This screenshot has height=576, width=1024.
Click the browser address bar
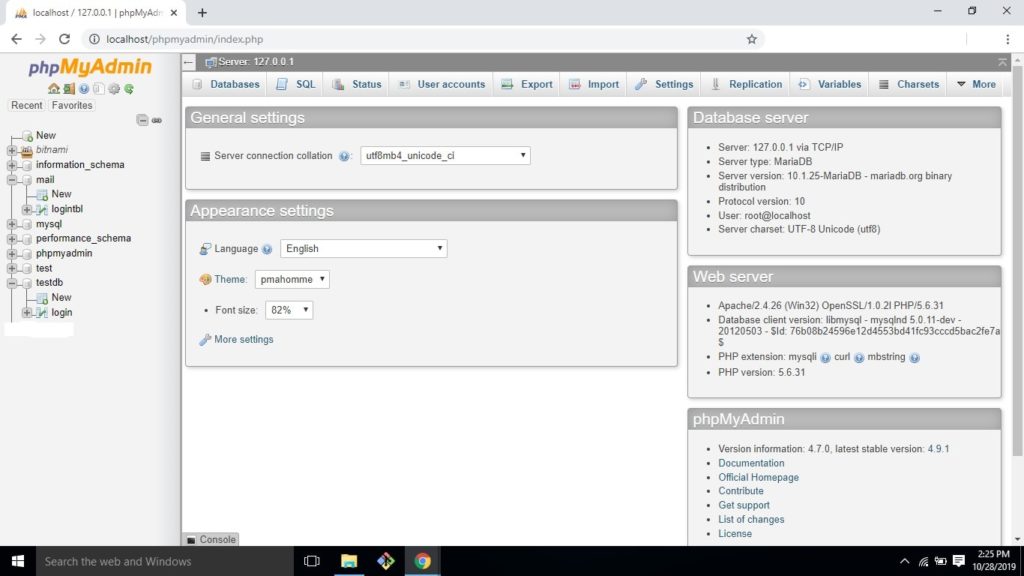[423, 39]
